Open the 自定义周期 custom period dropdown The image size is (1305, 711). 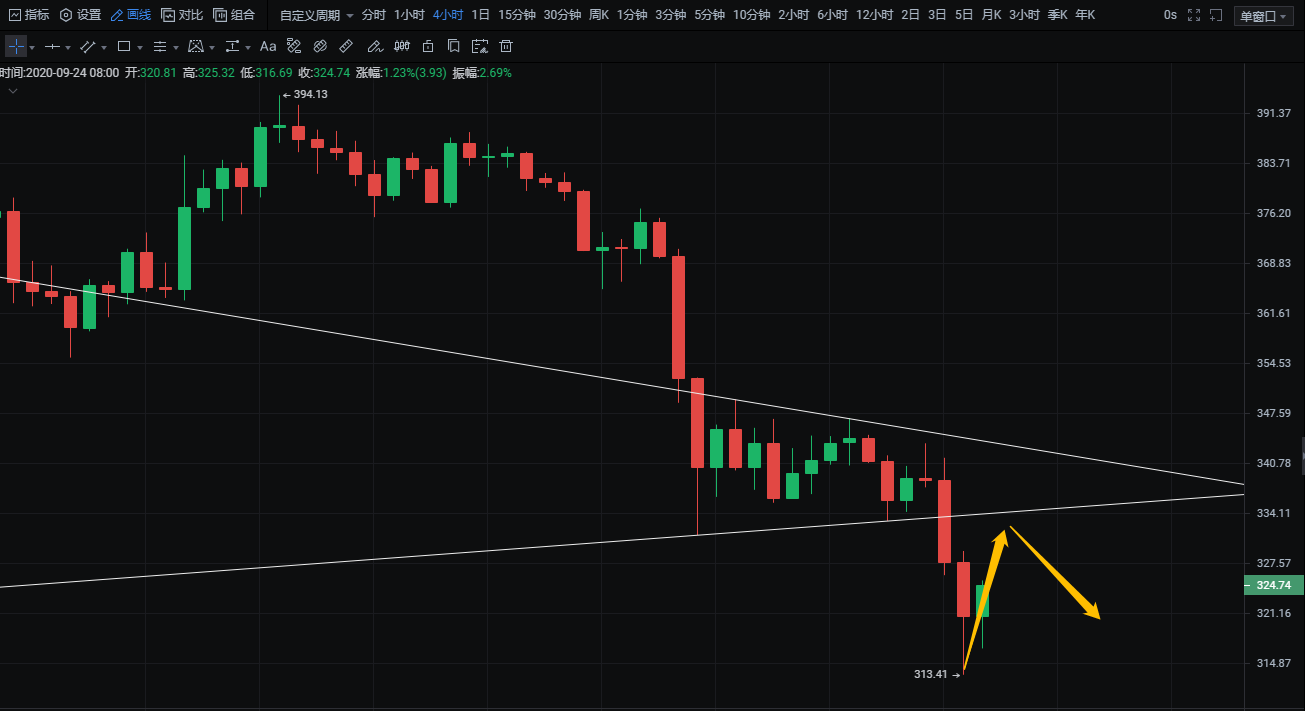pyautogui.click(x=317, y=15)
